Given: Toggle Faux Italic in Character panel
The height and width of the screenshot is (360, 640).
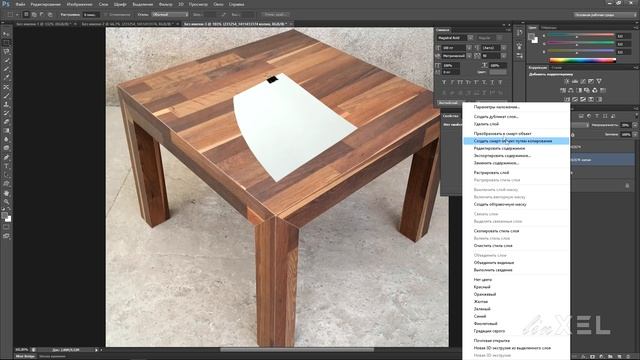Looking at the screenshot, I should [x=452, y=82].
